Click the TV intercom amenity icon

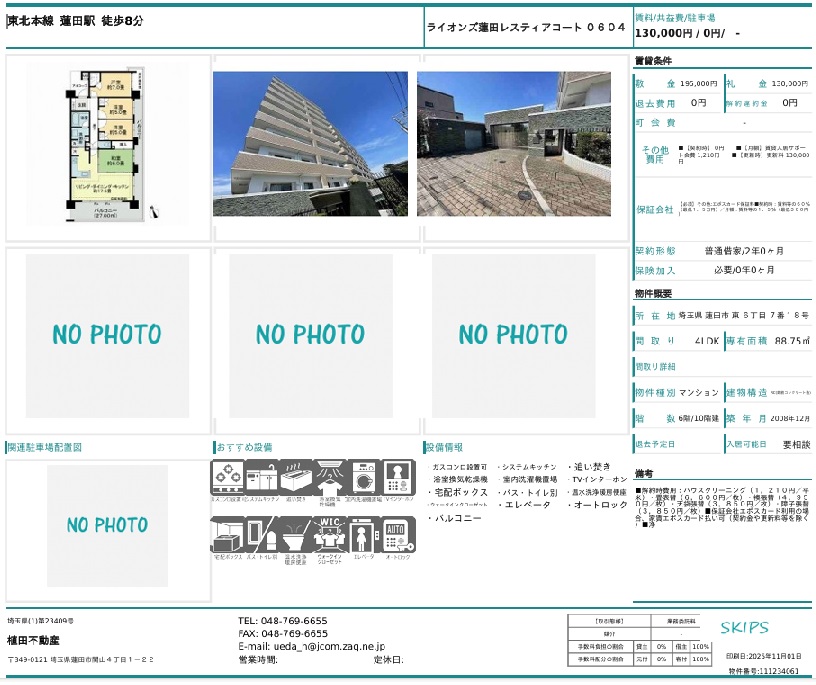tap(398, 477)
